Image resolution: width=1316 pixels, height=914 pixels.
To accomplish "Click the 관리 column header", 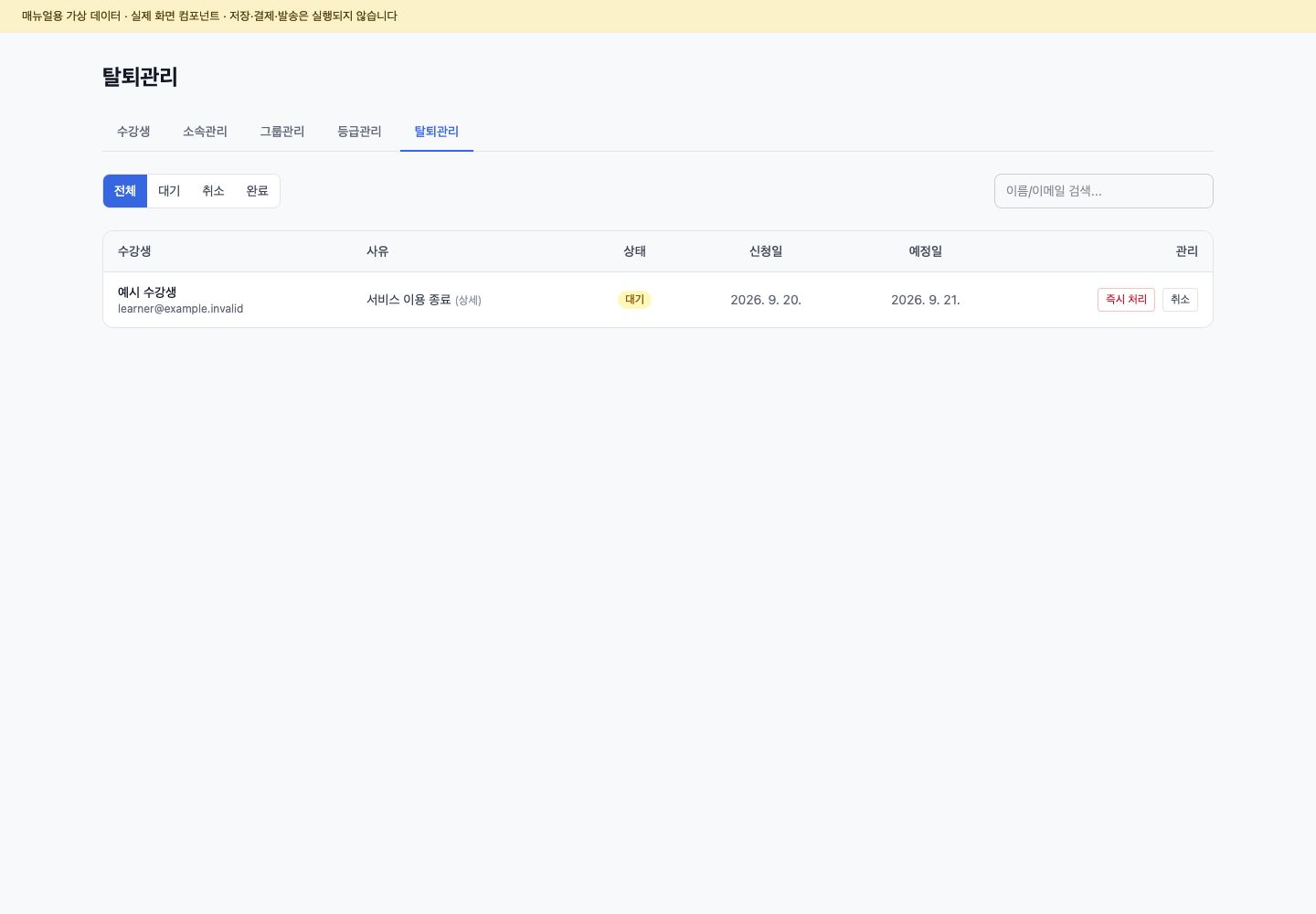I will (1186, 251).
